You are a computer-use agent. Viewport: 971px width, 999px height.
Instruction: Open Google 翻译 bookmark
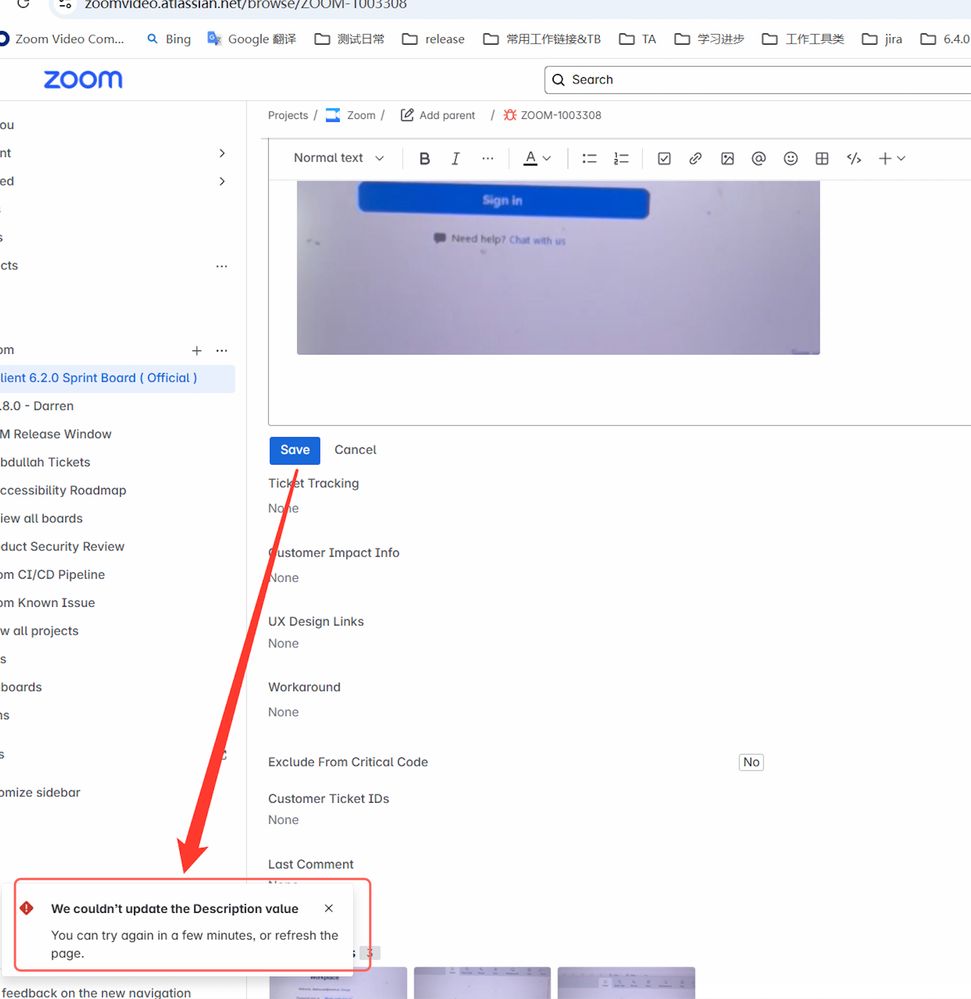[252, 39]
